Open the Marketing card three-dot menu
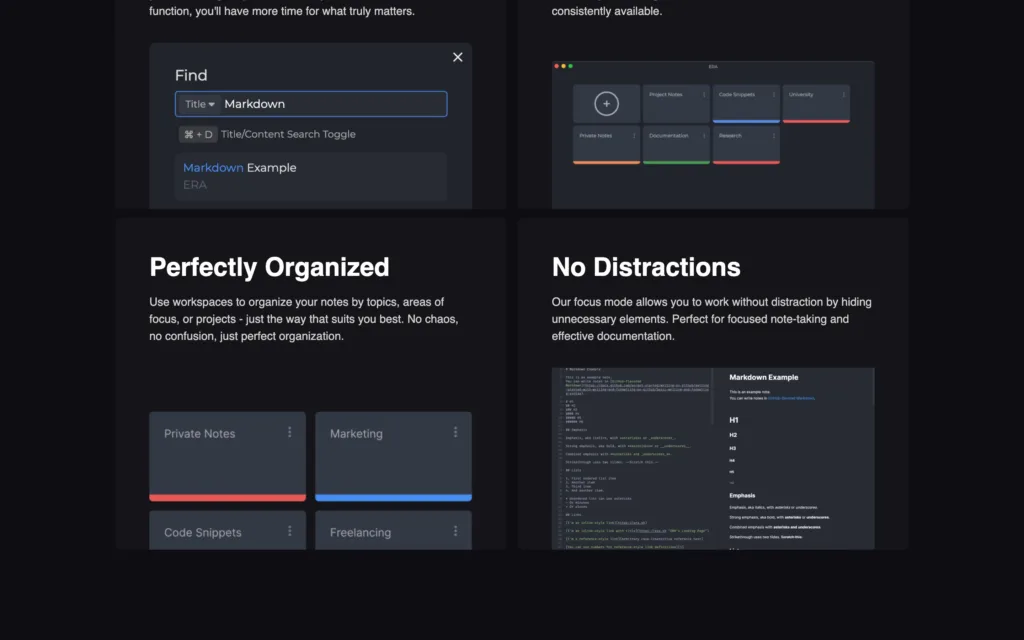This screenshot has width=1024, height=640. (x=455, y=432)
